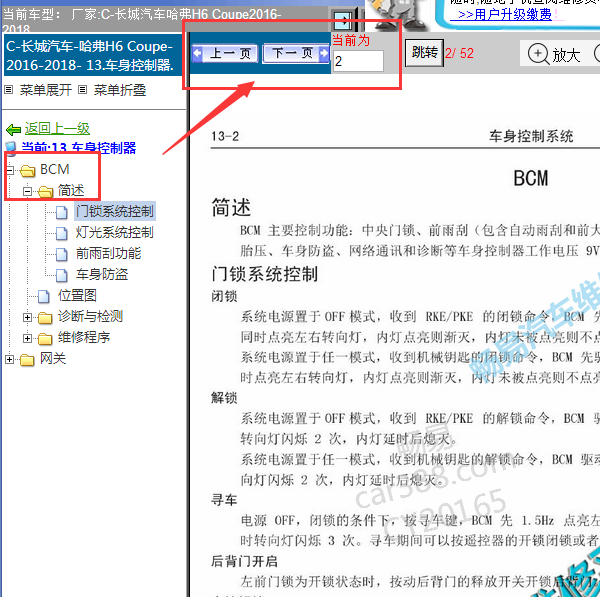This screenshot has width=600, height=597.
Task: Click the 简述 folder icon
Action: point(45,191)
